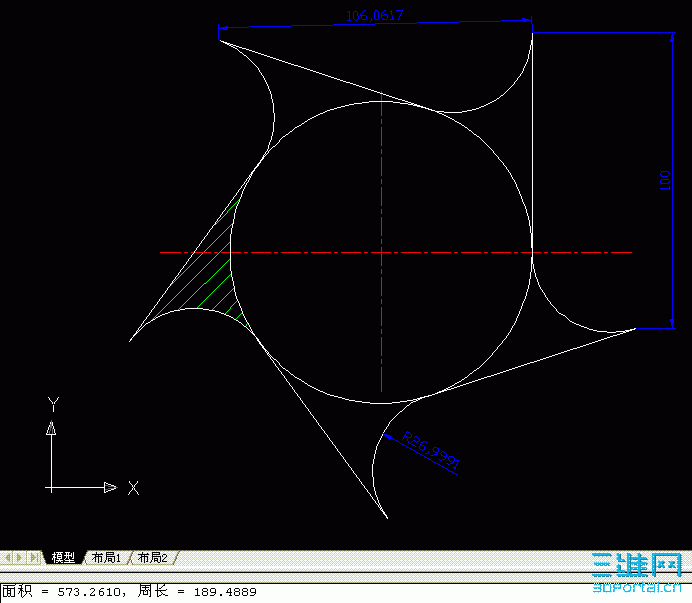Screen dimensions: 692x603
Task: Switch to the 模型 model tab
Action: [63, 558]
